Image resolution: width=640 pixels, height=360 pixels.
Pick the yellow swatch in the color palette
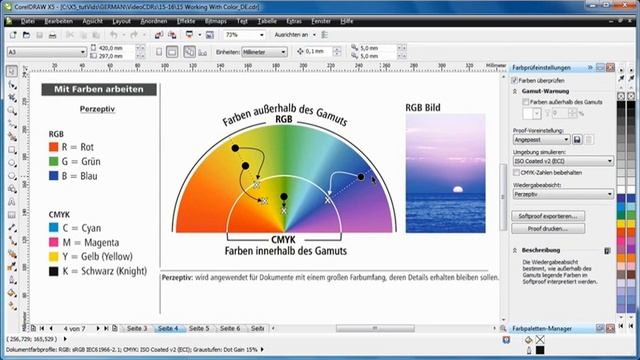pyautogui.click(x=621, y=224)
